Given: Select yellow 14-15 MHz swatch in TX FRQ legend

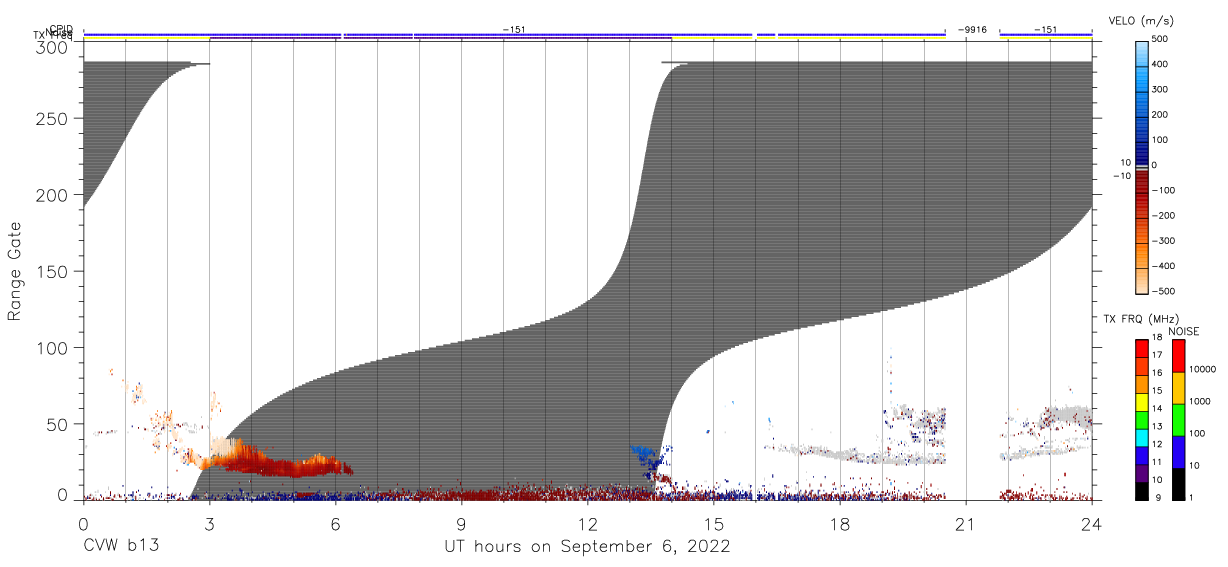Looking at the screenshot, I should tap(1141, 403).
